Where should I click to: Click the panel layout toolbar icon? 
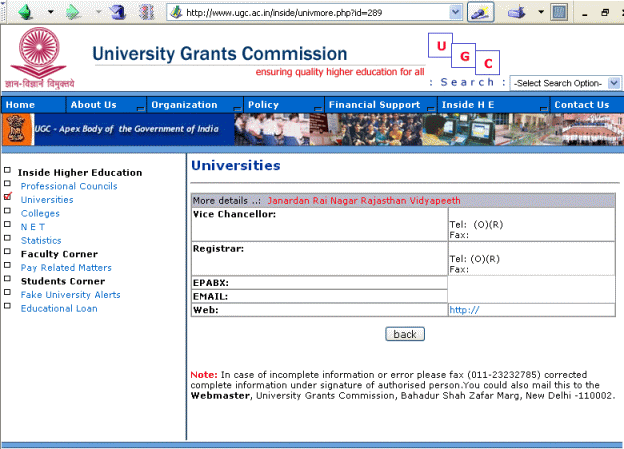click(x=559, y=12)
